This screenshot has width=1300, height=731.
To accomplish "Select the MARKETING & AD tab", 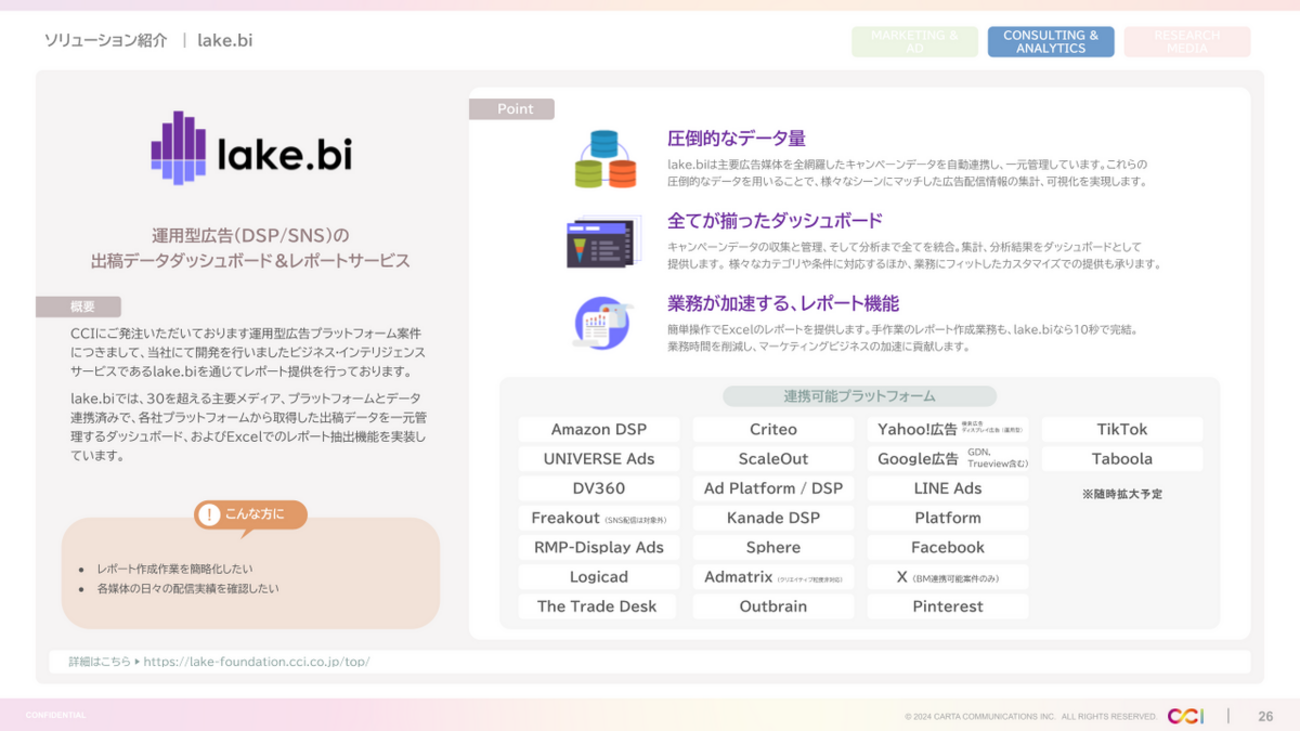I will click(x=914, y=42).
